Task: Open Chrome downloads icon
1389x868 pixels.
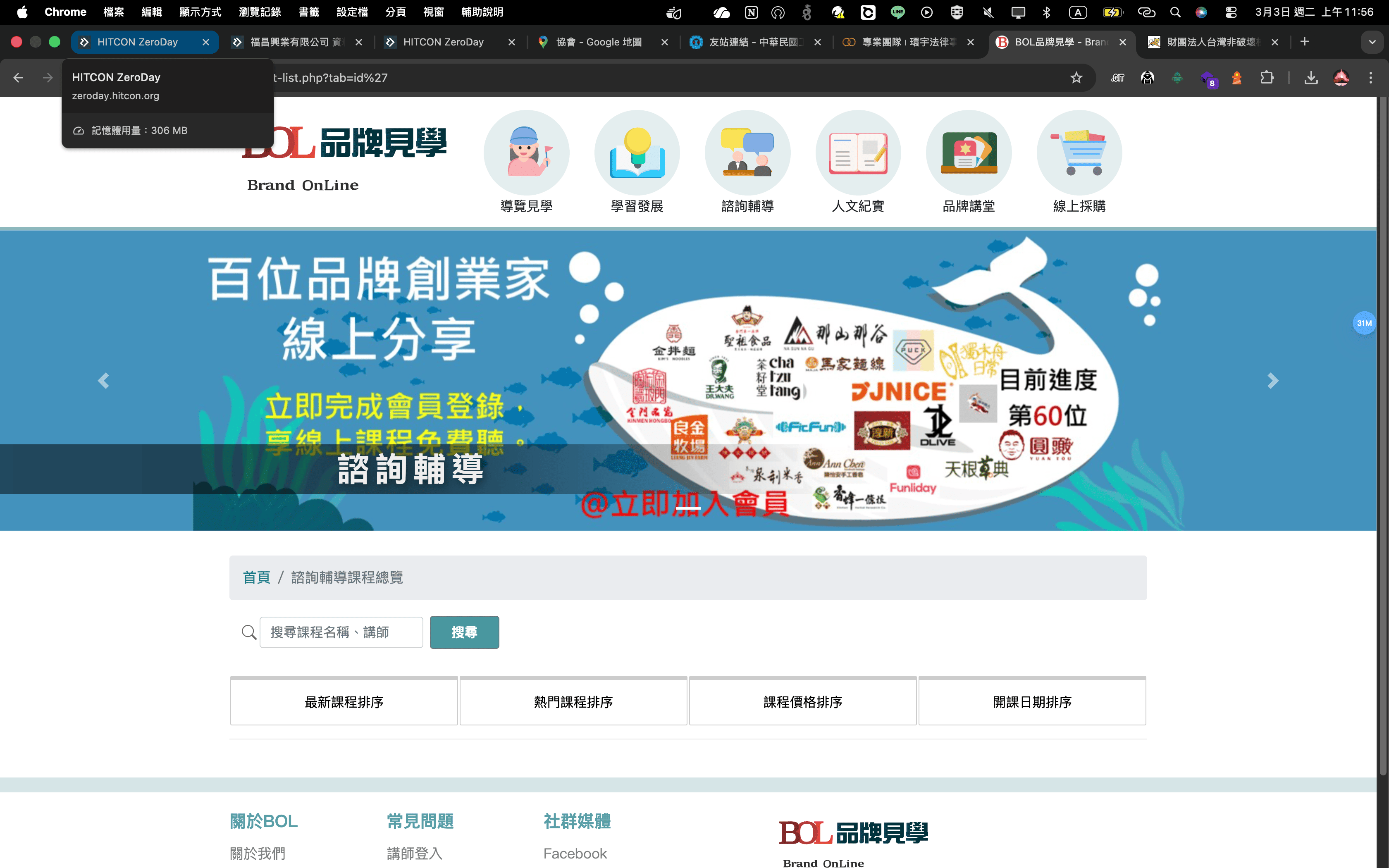Action: point(1311,78)
